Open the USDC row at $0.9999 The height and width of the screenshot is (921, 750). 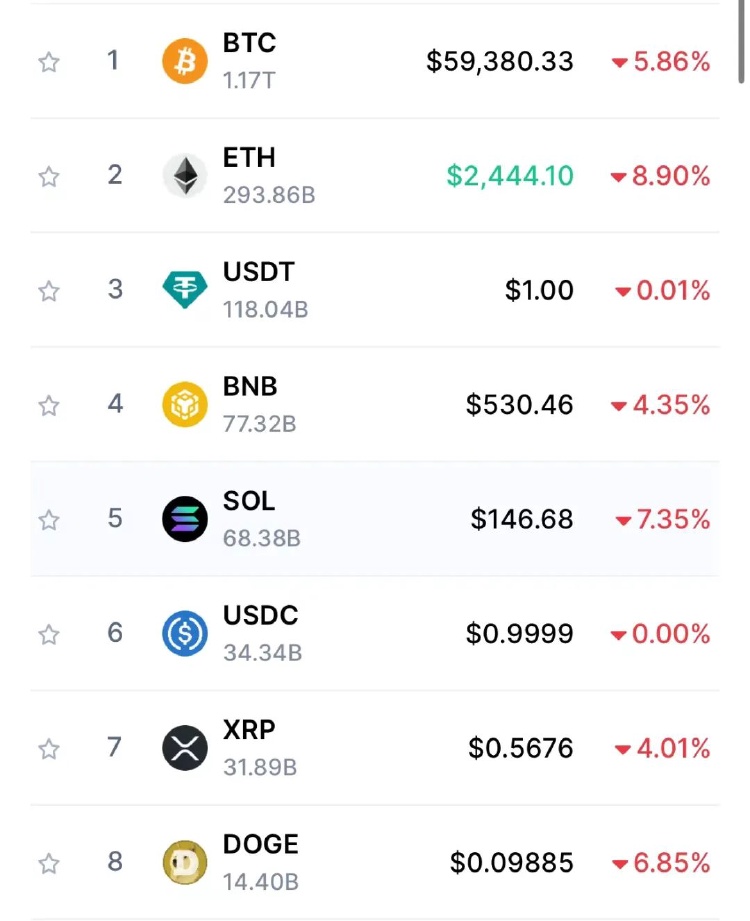coord(375,633)
